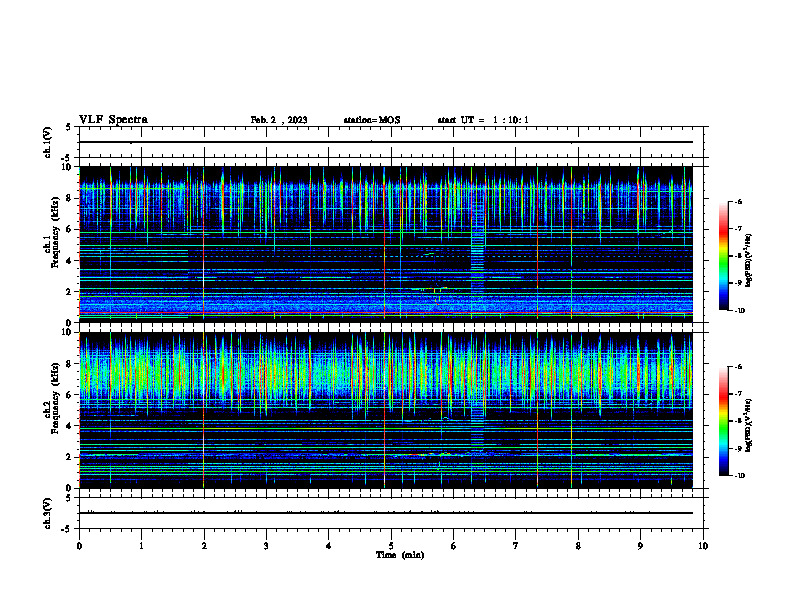792x612 pixels.
Task: Click the ch.2 spectrogram color scale bar
Action: tap(723, 421)
